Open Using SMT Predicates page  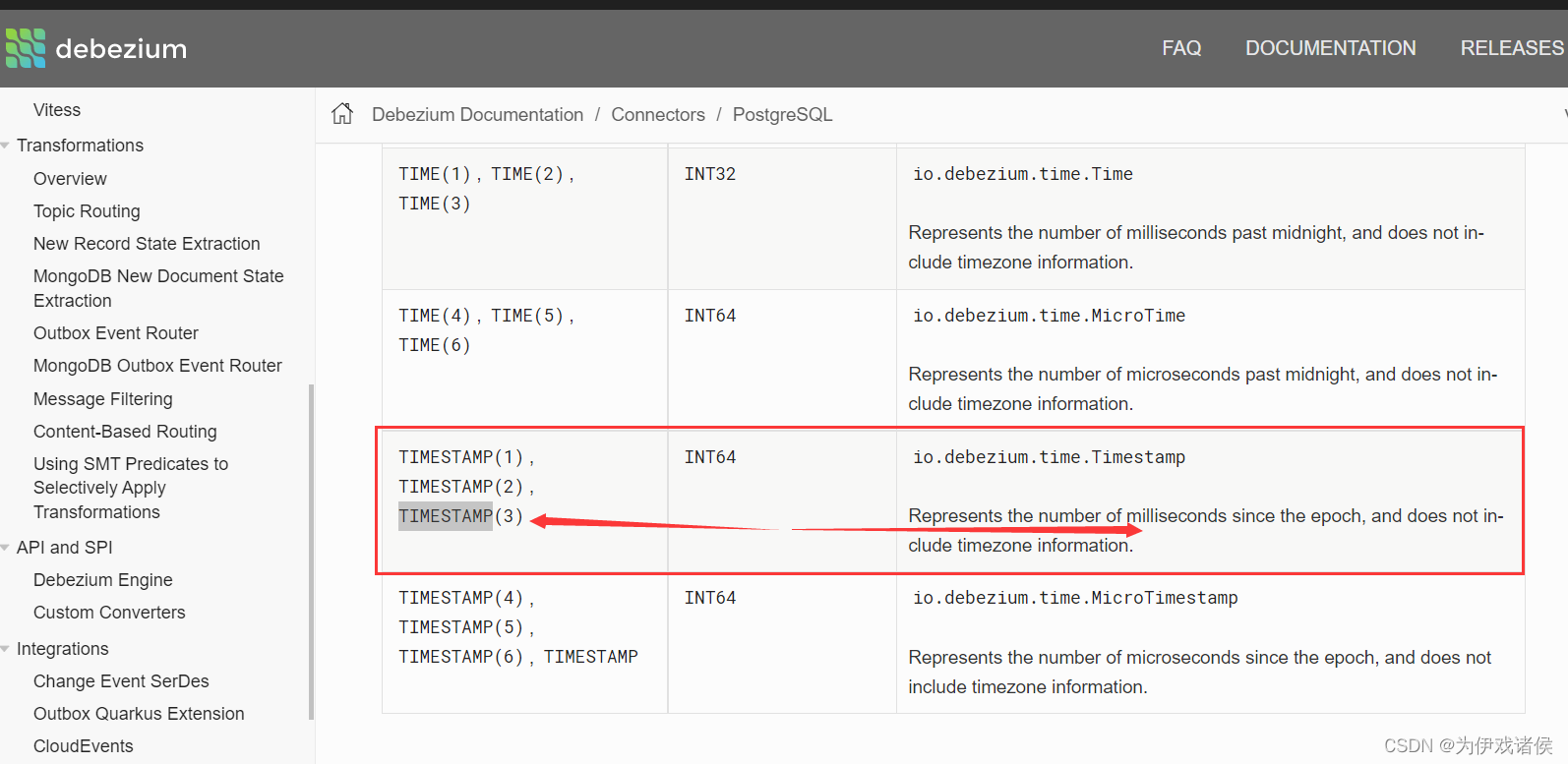[x=131, y=488]
